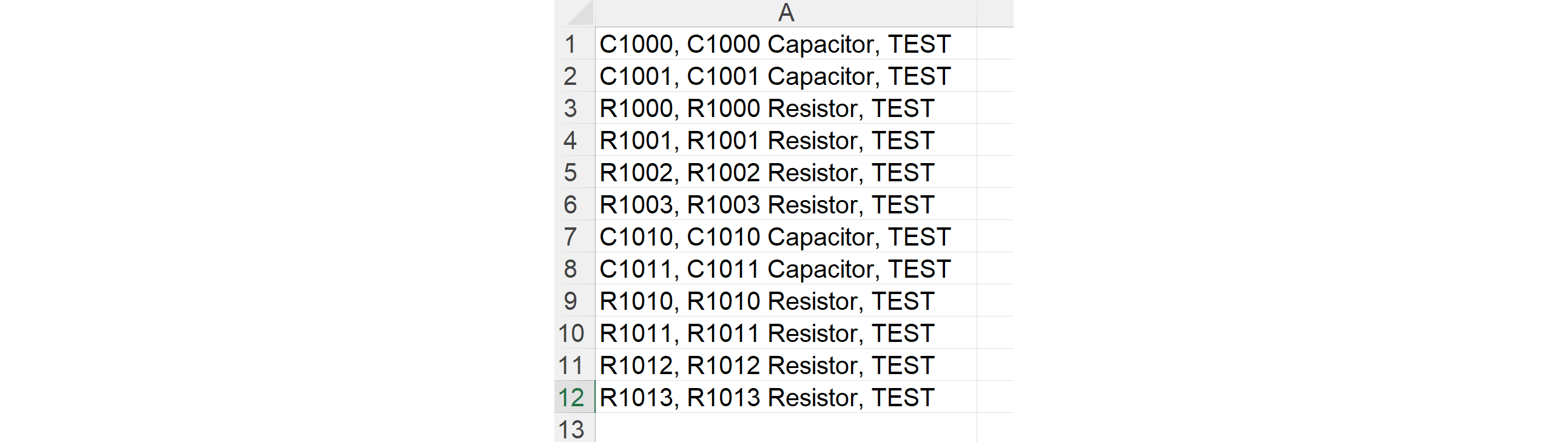
Task: Select row 12 header
Action: 571,398
